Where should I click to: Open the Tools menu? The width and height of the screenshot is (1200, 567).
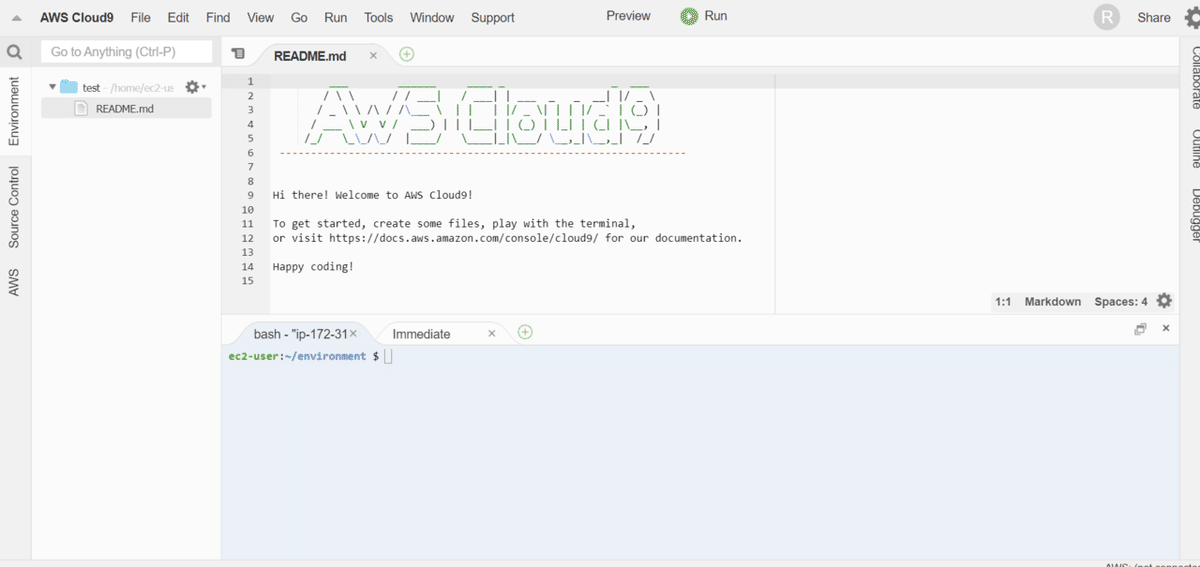pyautogui.click(x=379, y=17)
